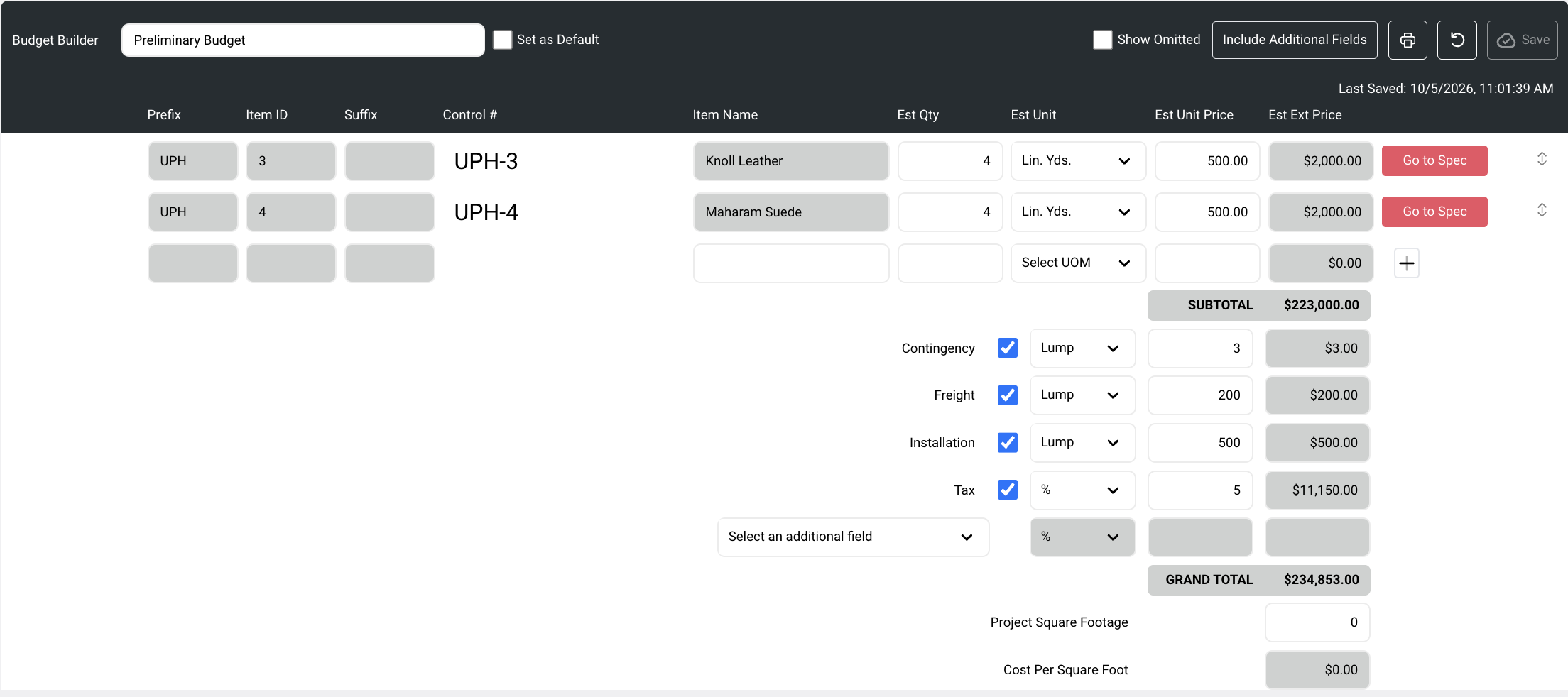Viewport: 1568px width, 697px height.
Task: Uncheck the Contingency checkbox
Action: coord(1008,348)
